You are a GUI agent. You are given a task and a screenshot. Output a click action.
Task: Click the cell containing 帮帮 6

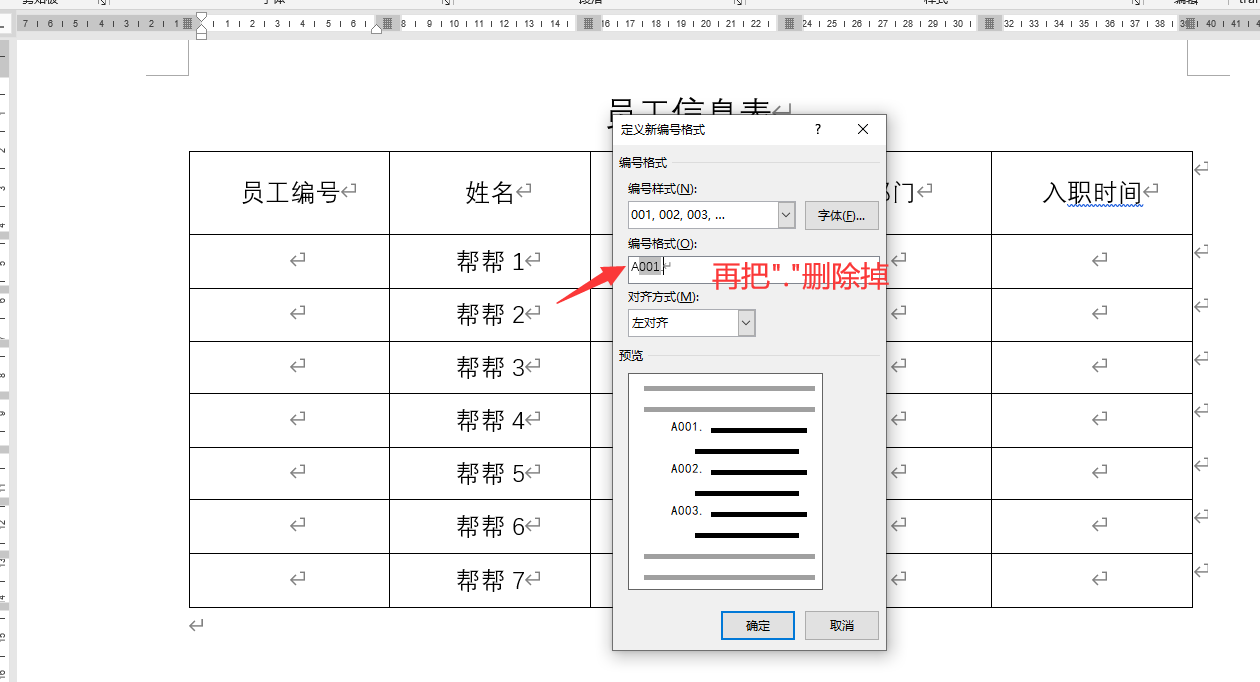point(490,527)
